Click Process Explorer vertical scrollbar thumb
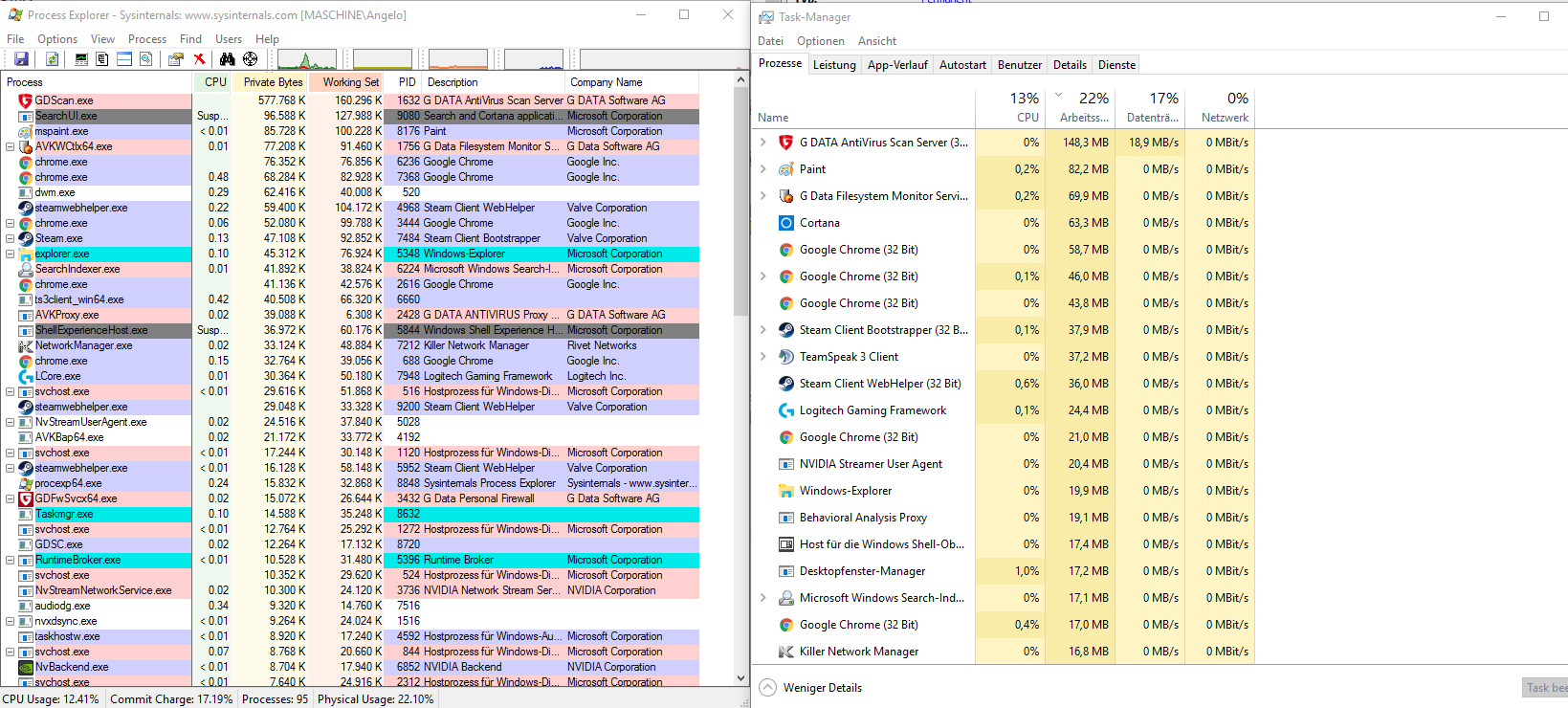 click(x=740, y=202)
